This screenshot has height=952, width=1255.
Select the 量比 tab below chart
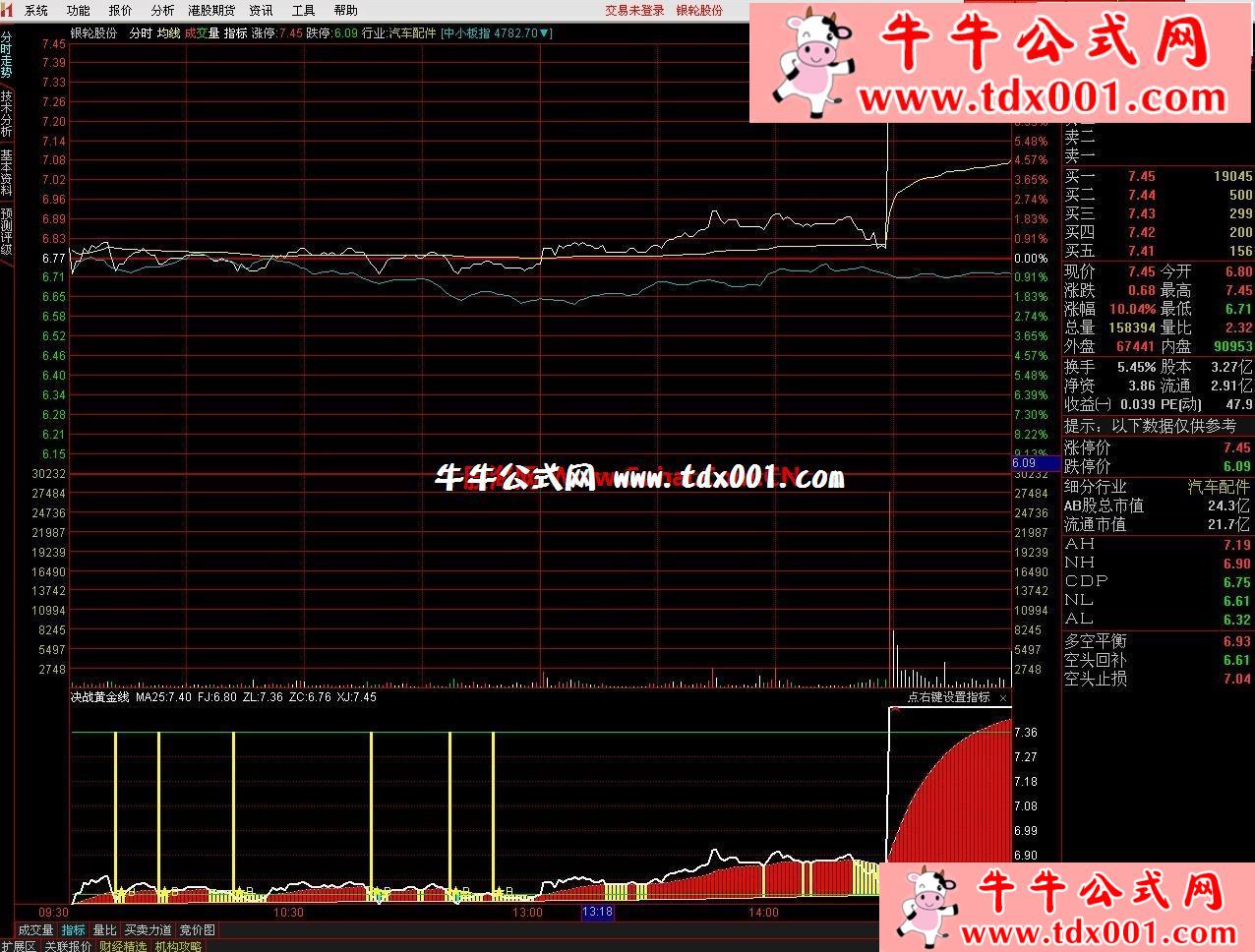[x=104, y=930]
